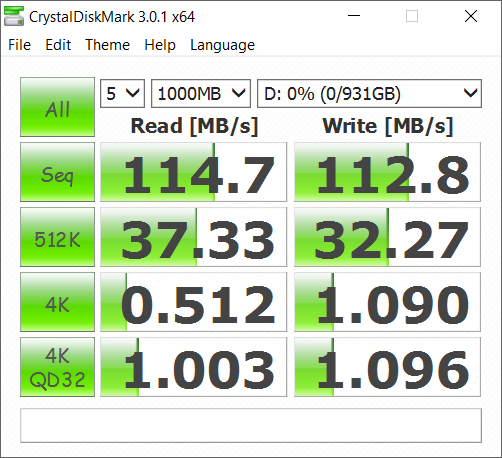Click the CrystalDiskMark app icon in title bar
This screenshot has height=458, width=502.
pyautogui.click(x=14, y=16)
